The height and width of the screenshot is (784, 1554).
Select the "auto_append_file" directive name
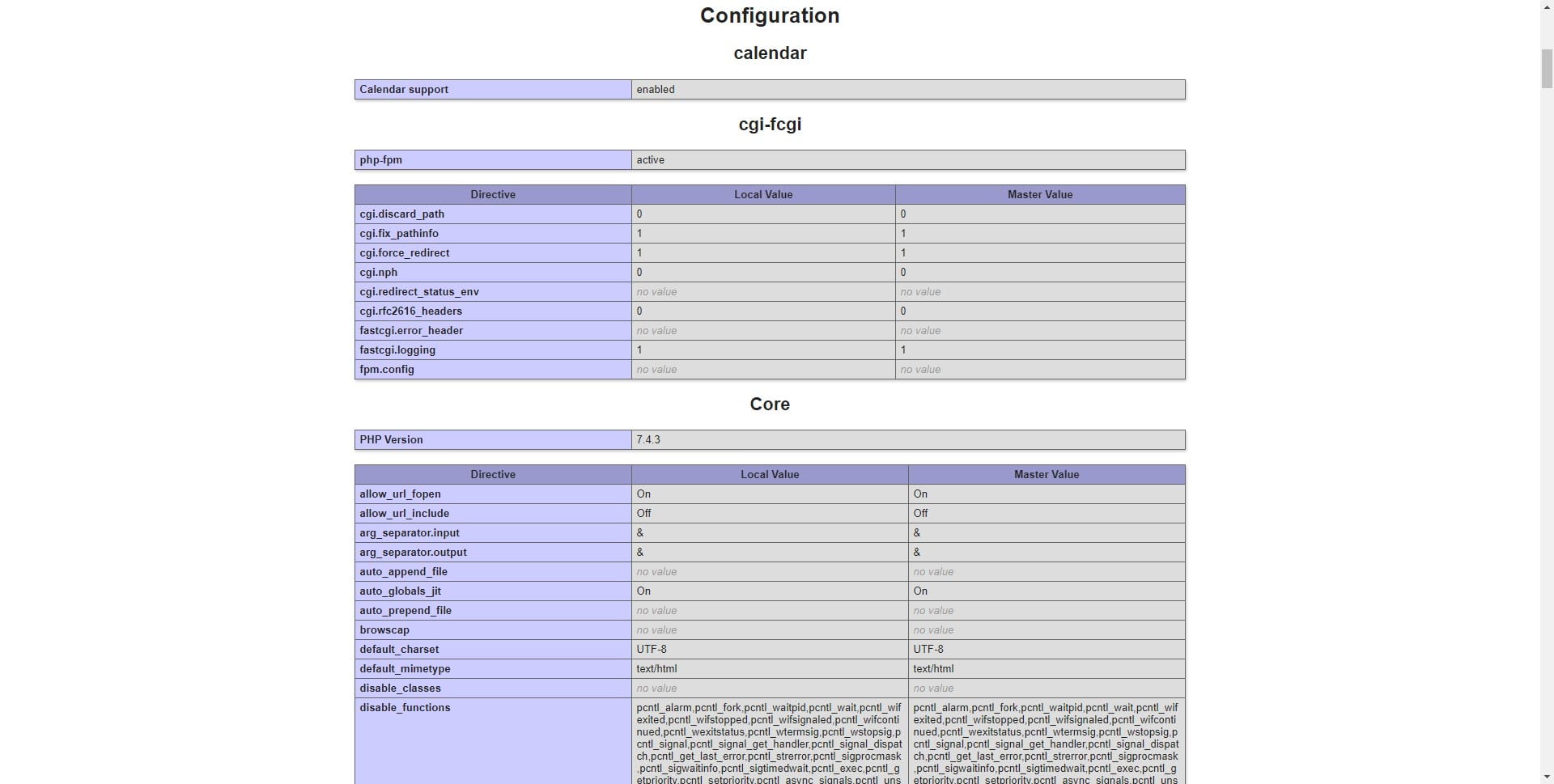point(403,572)
